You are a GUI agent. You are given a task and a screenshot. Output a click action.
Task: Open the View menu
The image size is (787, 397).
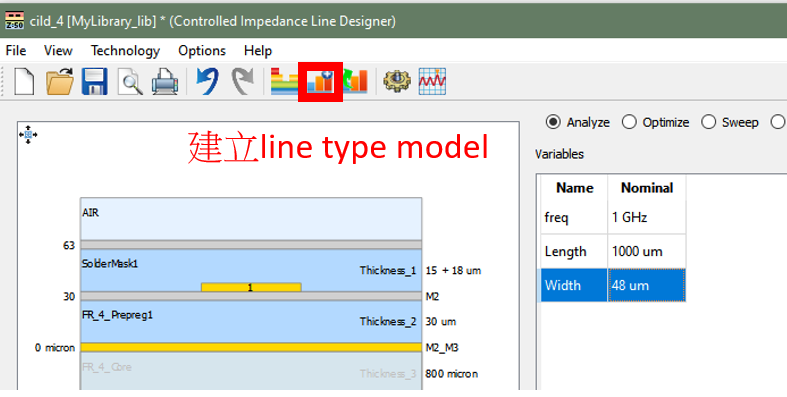(x=58, y=51)
